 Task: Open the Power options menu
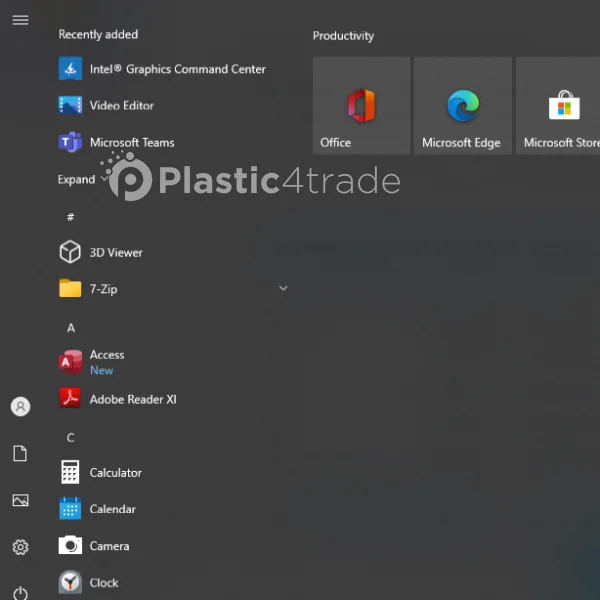[x=20, y=593]
